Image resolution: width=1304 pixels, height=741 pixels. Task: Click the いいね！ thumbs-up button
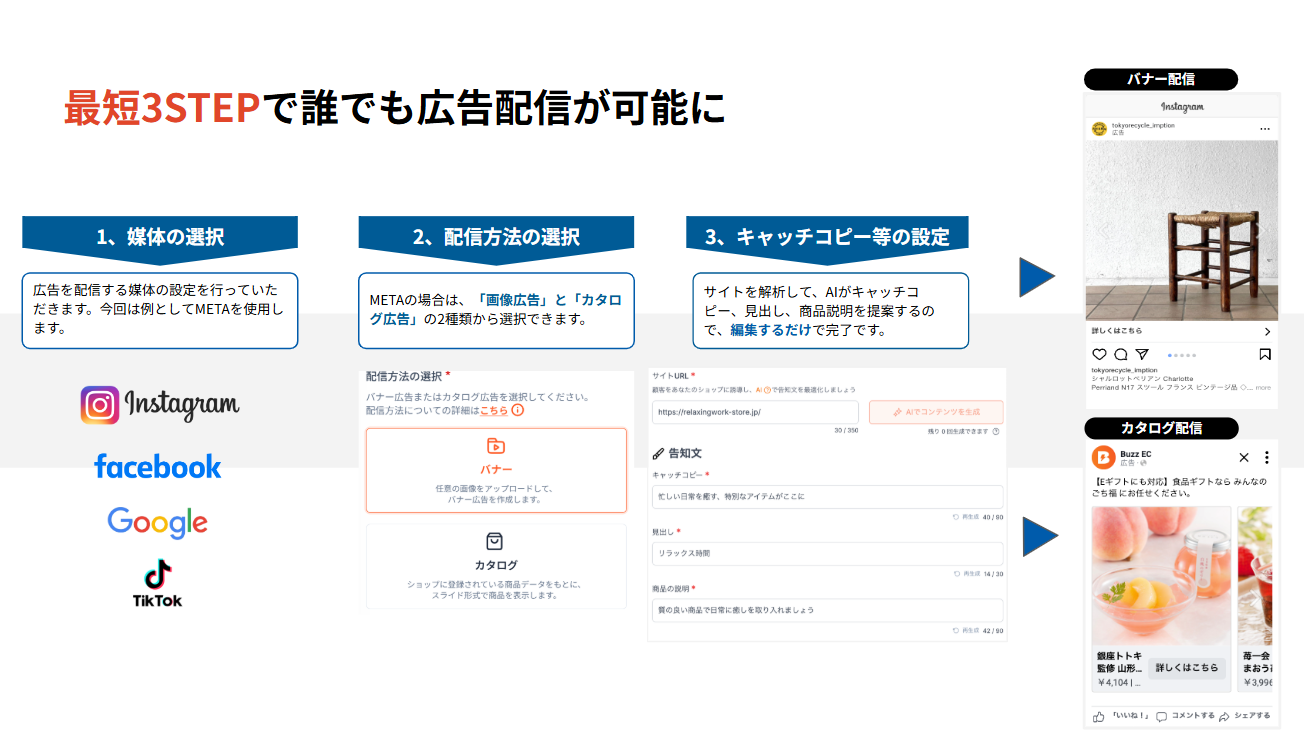[x=1121, y=716]
